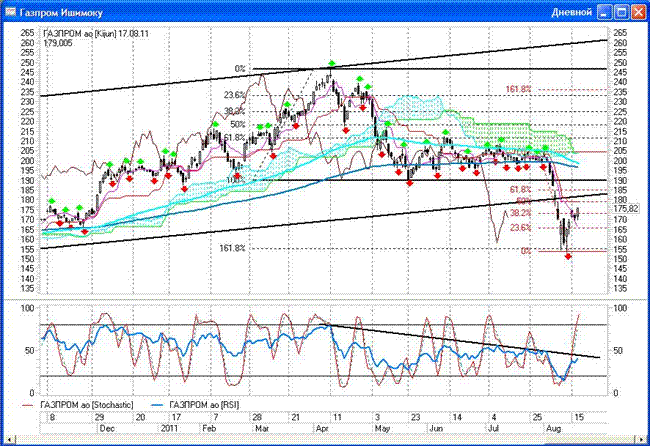Image resolution: width=650 pixels, height=446 pixels.
Task: Click the black '50%' Fibonacci label
Action: [x=238, y=124]
